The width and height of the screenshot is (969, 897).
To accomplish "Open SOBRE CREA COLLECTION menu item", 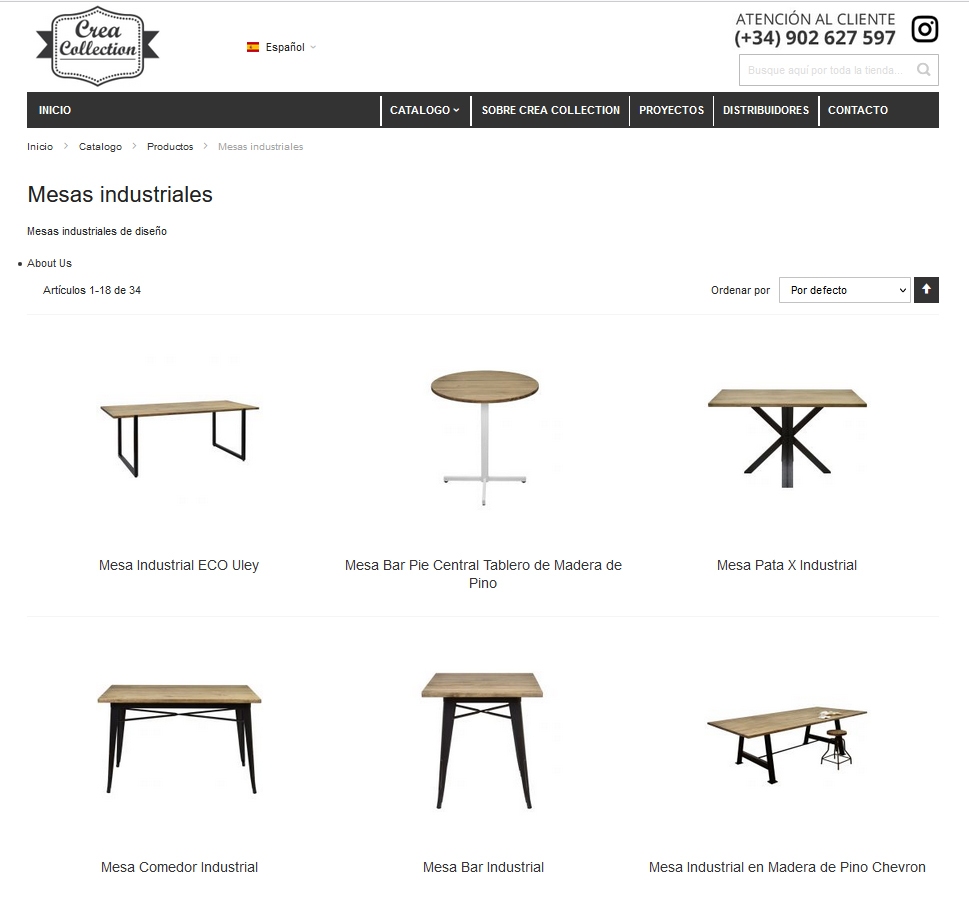I will [x=551, y=110].
